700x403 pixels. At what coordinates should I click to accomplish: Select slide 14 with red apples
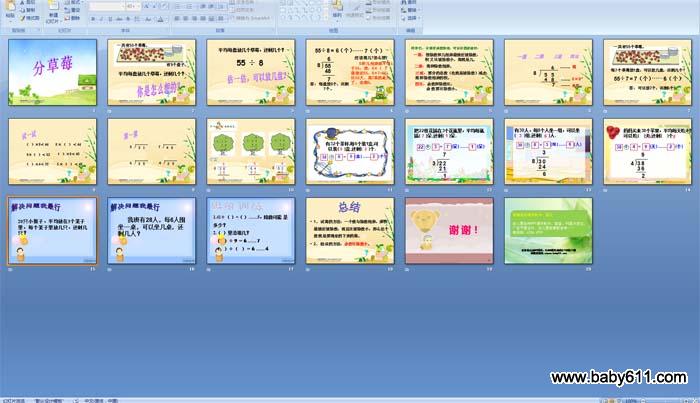[647, 151]
